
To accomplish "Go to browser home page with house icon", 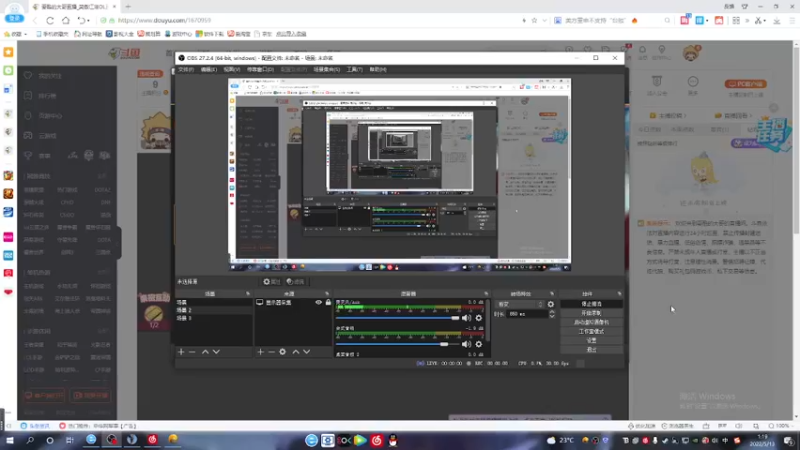I will coord(66,20).
